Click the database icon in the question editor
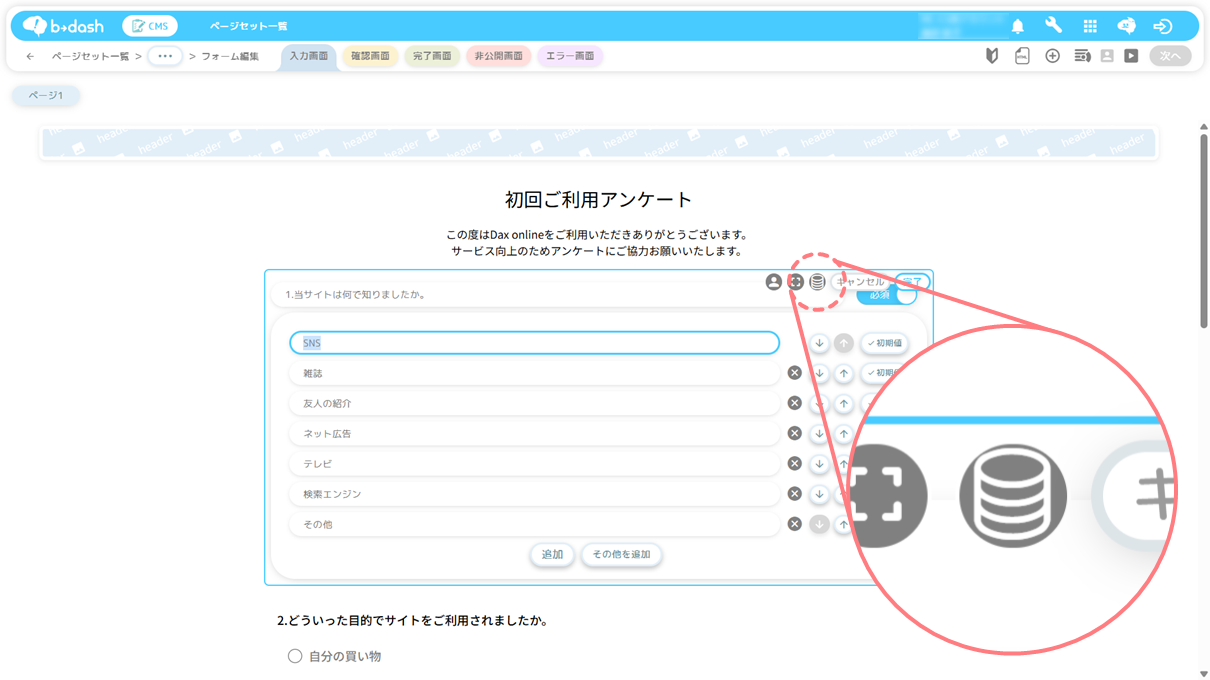The height and width of the screenshot is (680, 1210). (x=817, y=282)
